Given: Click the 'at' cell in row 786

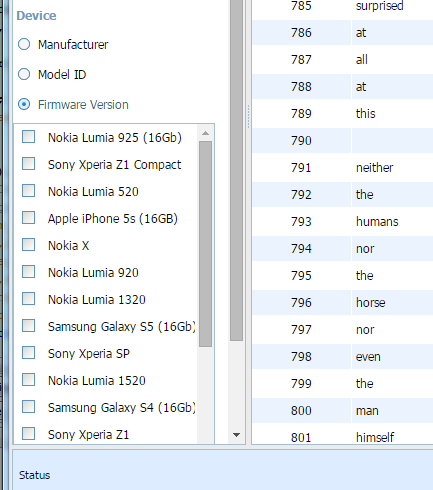Looking at the screenshot, I should 392,33.
